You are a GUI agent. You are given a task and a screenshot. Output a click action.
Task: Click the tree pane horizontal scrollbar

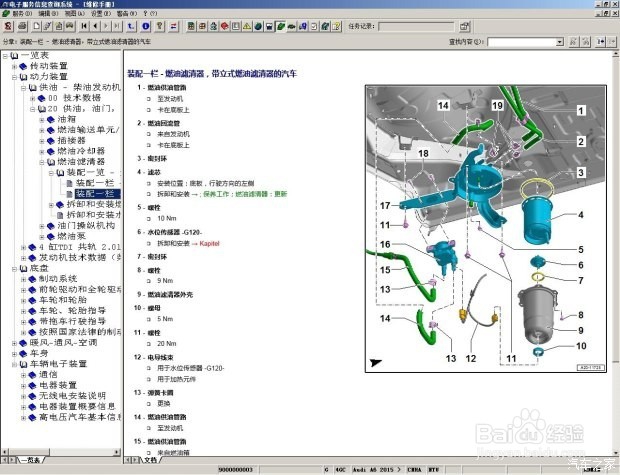[x=61, y=452]
